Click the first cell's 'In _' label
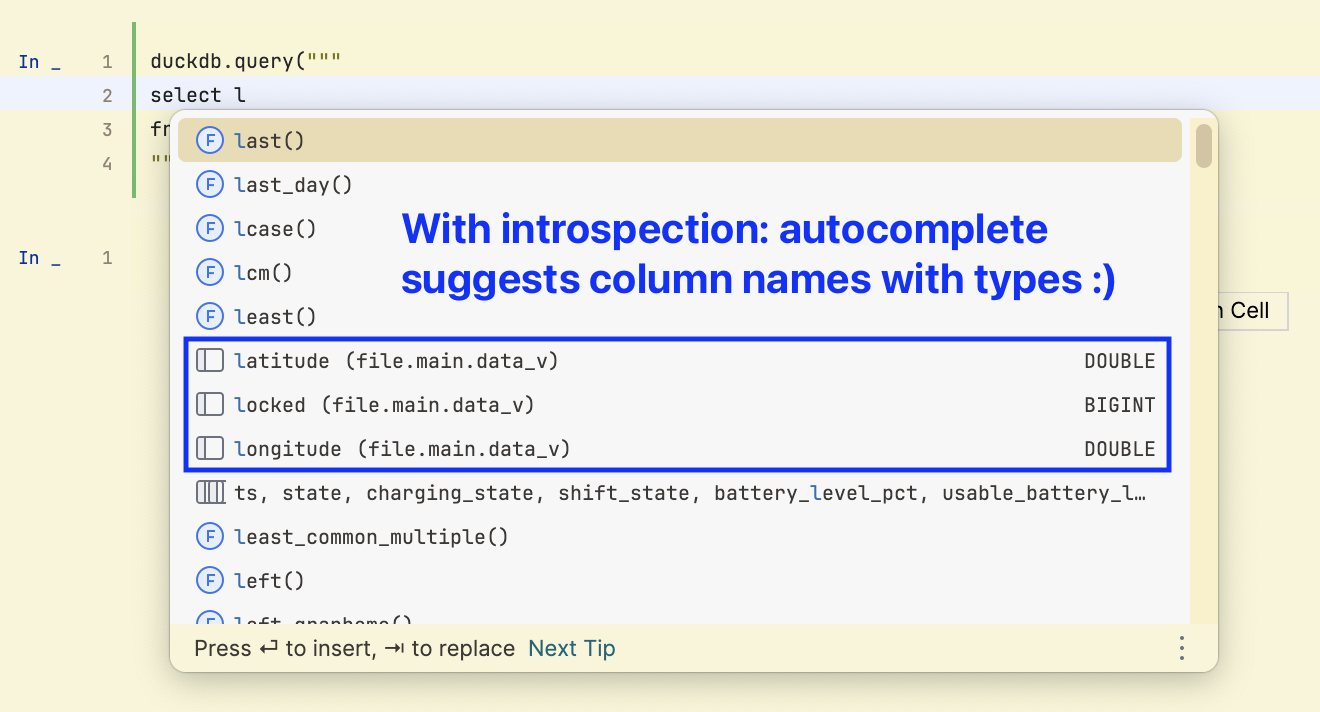1320x712 pixels. click(40, 62)
